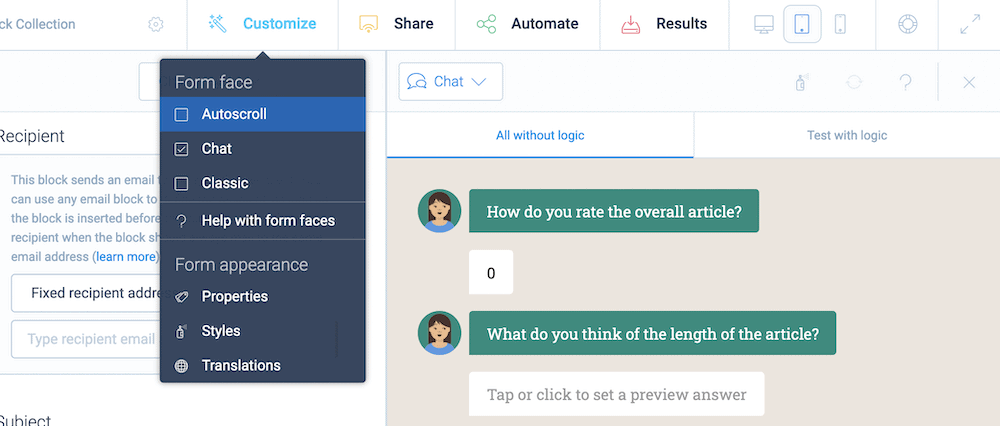Select the Test with logic tab

(x=847, y=135)
